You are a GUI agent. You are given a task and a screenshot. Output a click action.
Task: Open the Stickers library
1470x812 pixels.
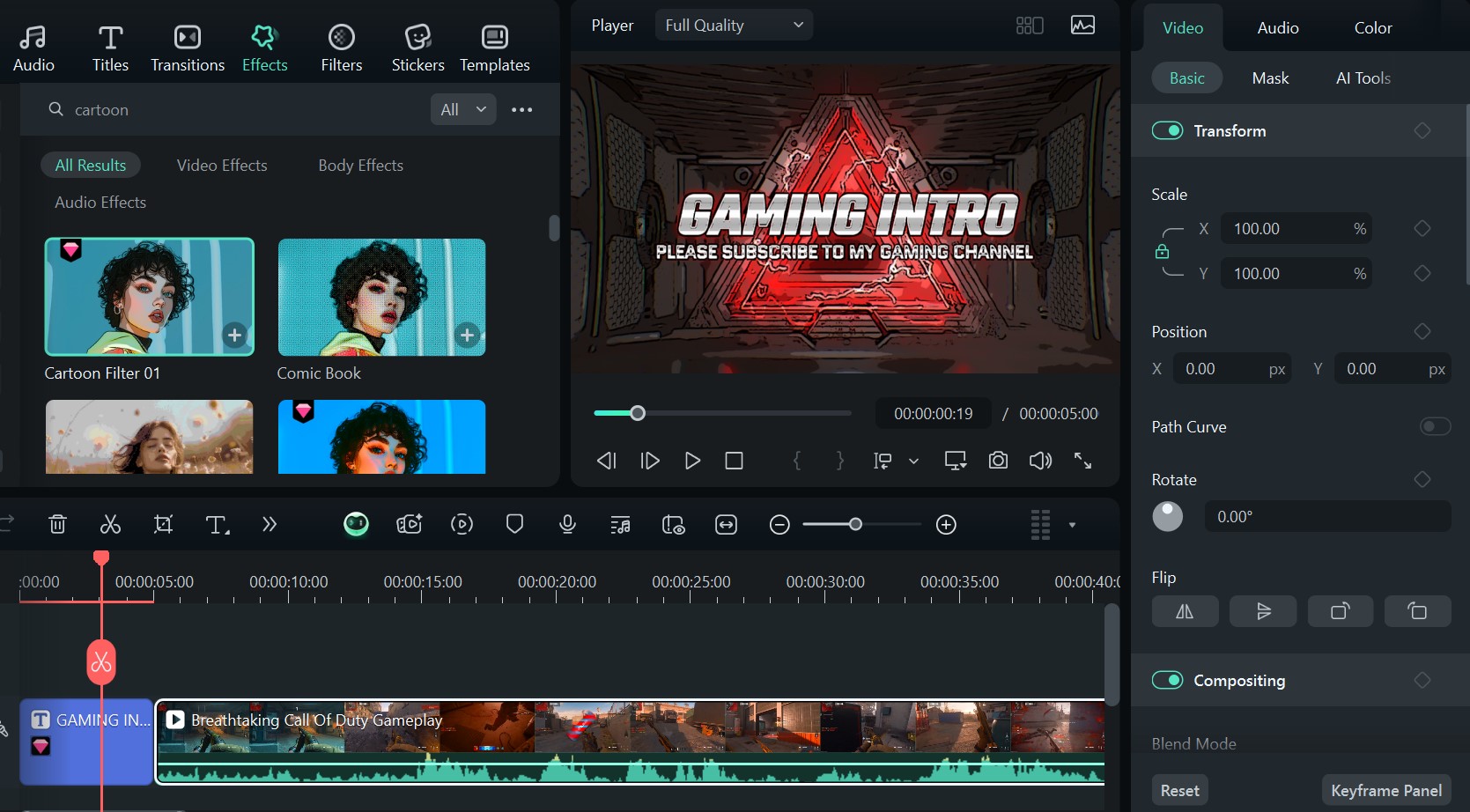click(x=417, y=48)
